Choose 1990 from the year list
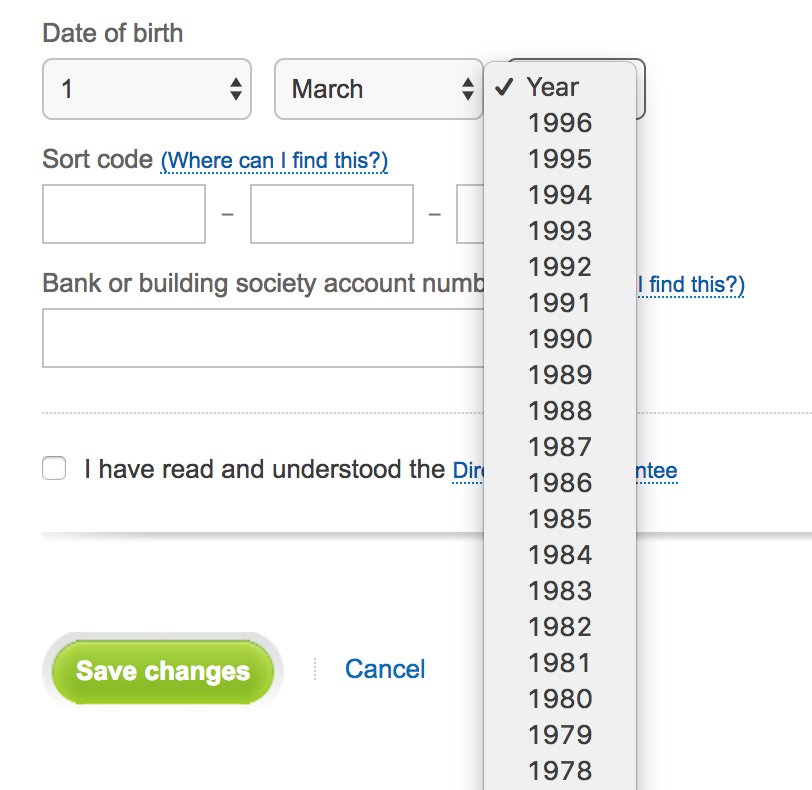Screen dimensions: 812x790 point(560,339)
